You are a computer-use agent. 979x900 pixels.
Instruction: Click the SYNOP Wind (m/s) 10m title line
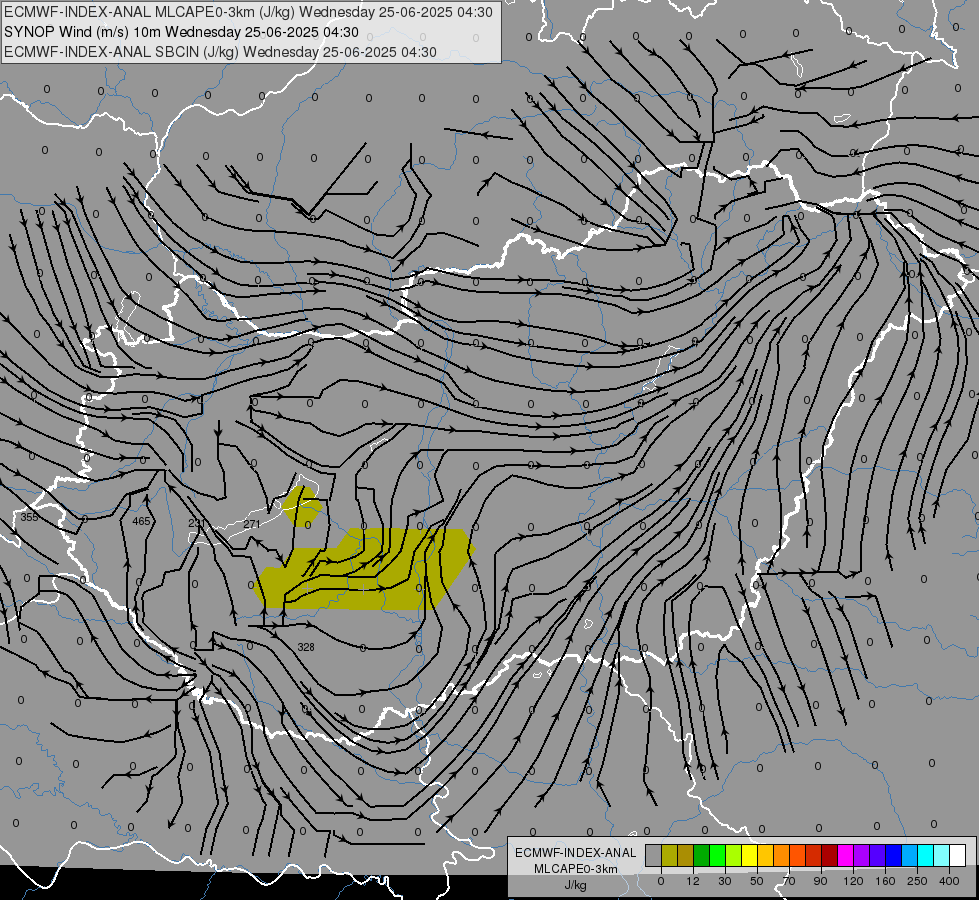181,32
